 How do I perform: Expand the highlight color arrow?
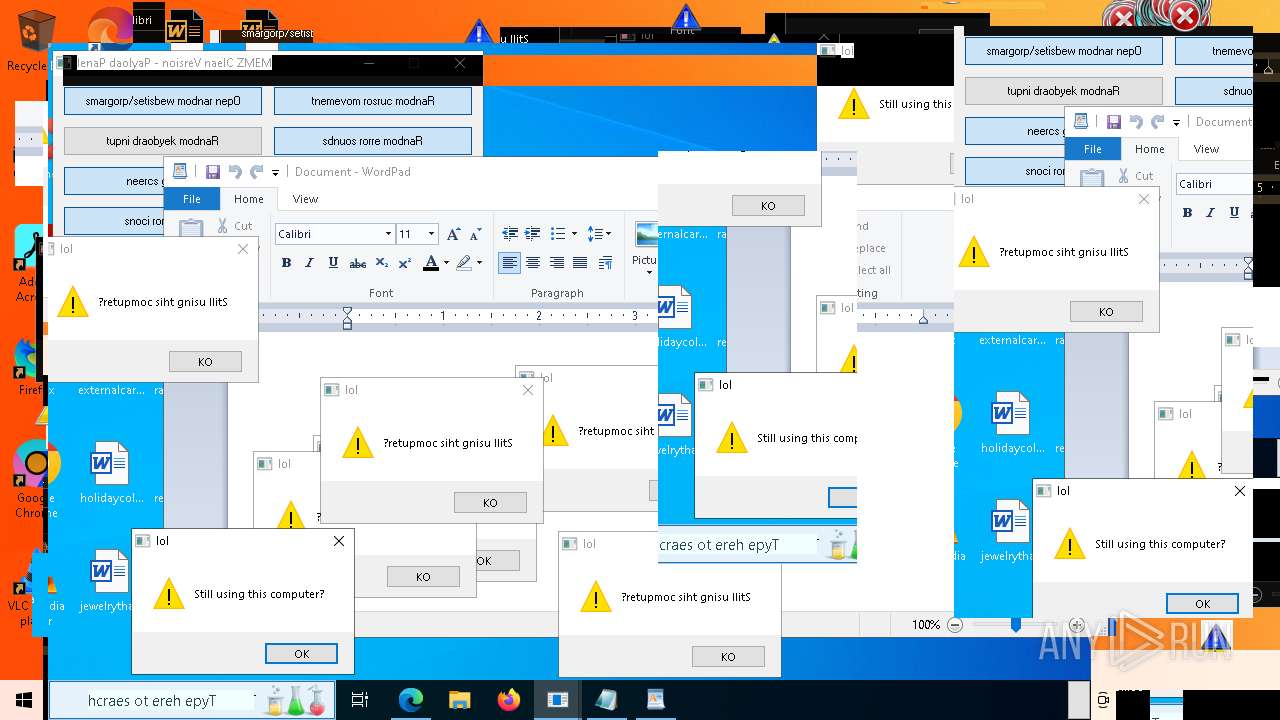pyautogui.click(x=479, y=263)
